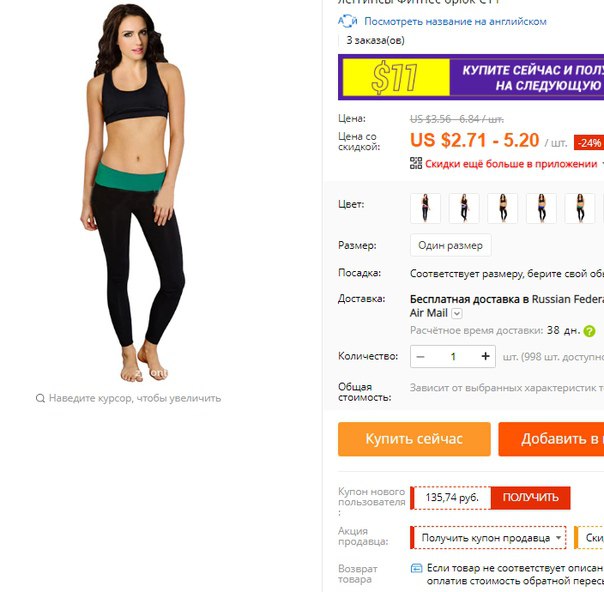Click the return policy icon
Image resolution: width=604 pixels, height=592 pixels.
[x=416, y=568]
